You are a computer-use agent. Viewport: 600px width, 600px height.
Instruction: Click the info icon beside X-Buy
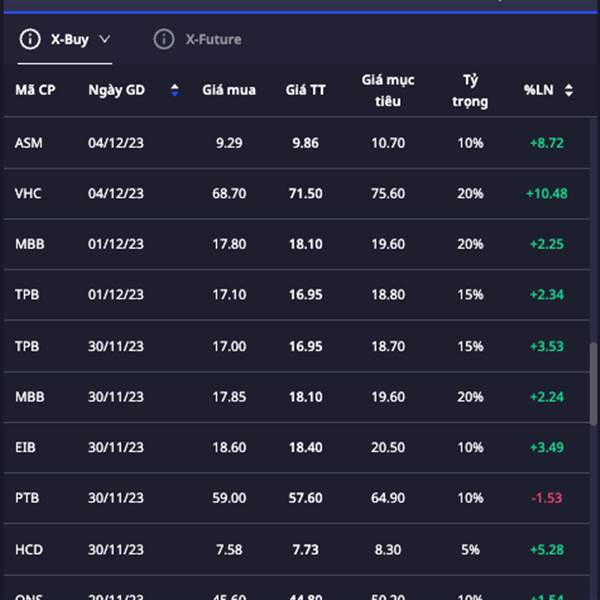(x=31, y=40)
